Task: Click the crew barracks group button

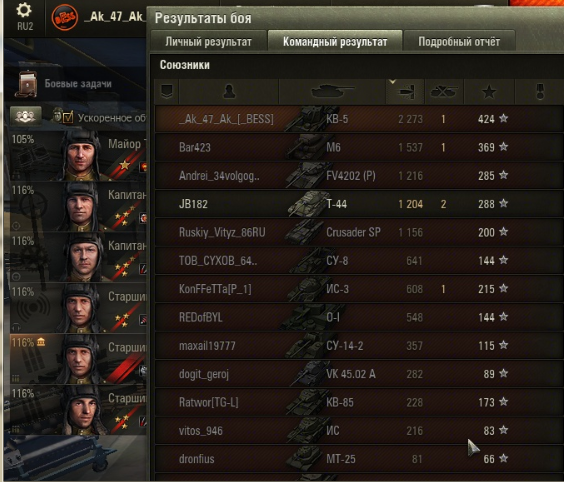Action: point(25,116)
